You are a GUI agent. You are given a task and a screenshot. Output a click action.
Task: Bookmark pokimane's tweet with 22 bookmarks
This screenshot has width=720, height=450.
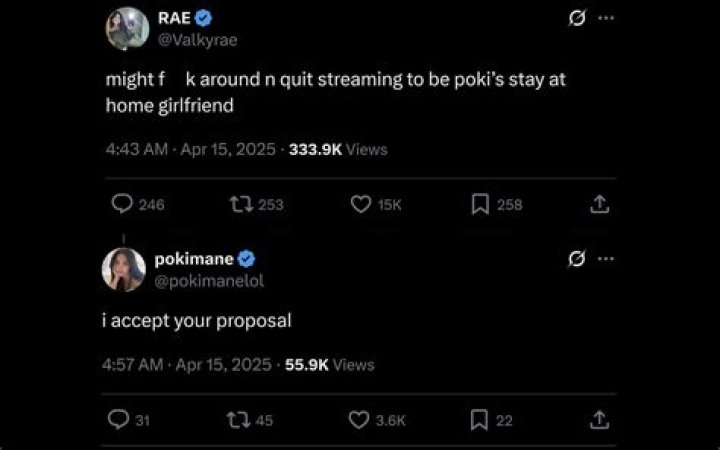coord(479,420)
